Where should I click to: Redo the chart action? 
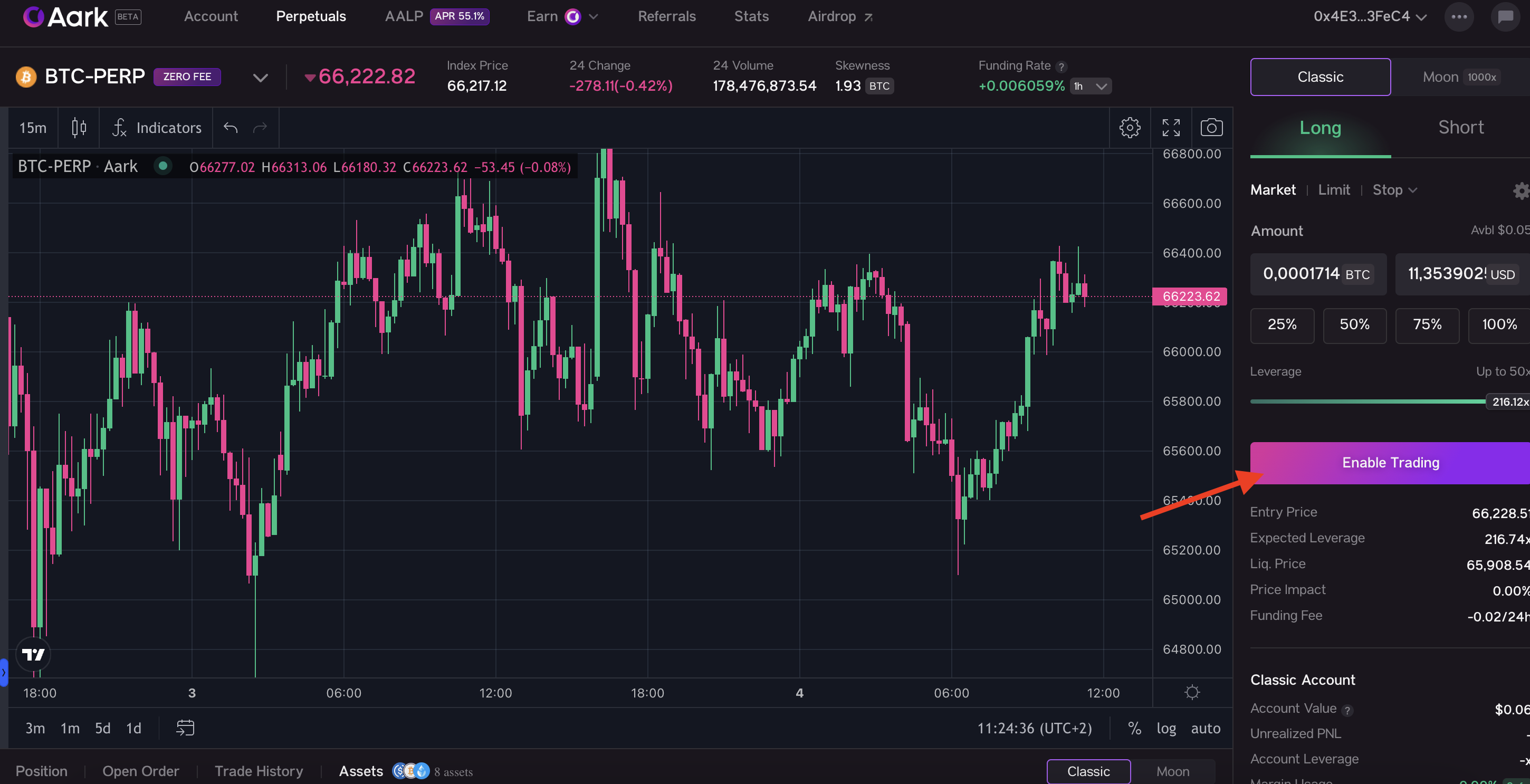coord(260,128)
